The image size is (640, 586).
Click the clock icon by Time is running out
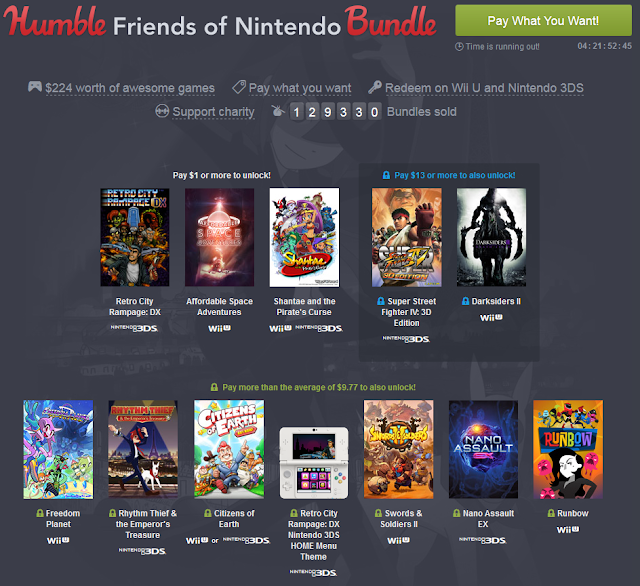pos(459,47)
